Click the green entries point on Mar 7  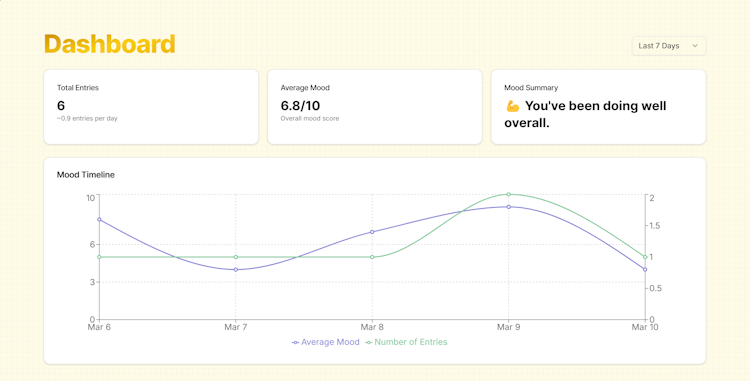pos(236,257)
